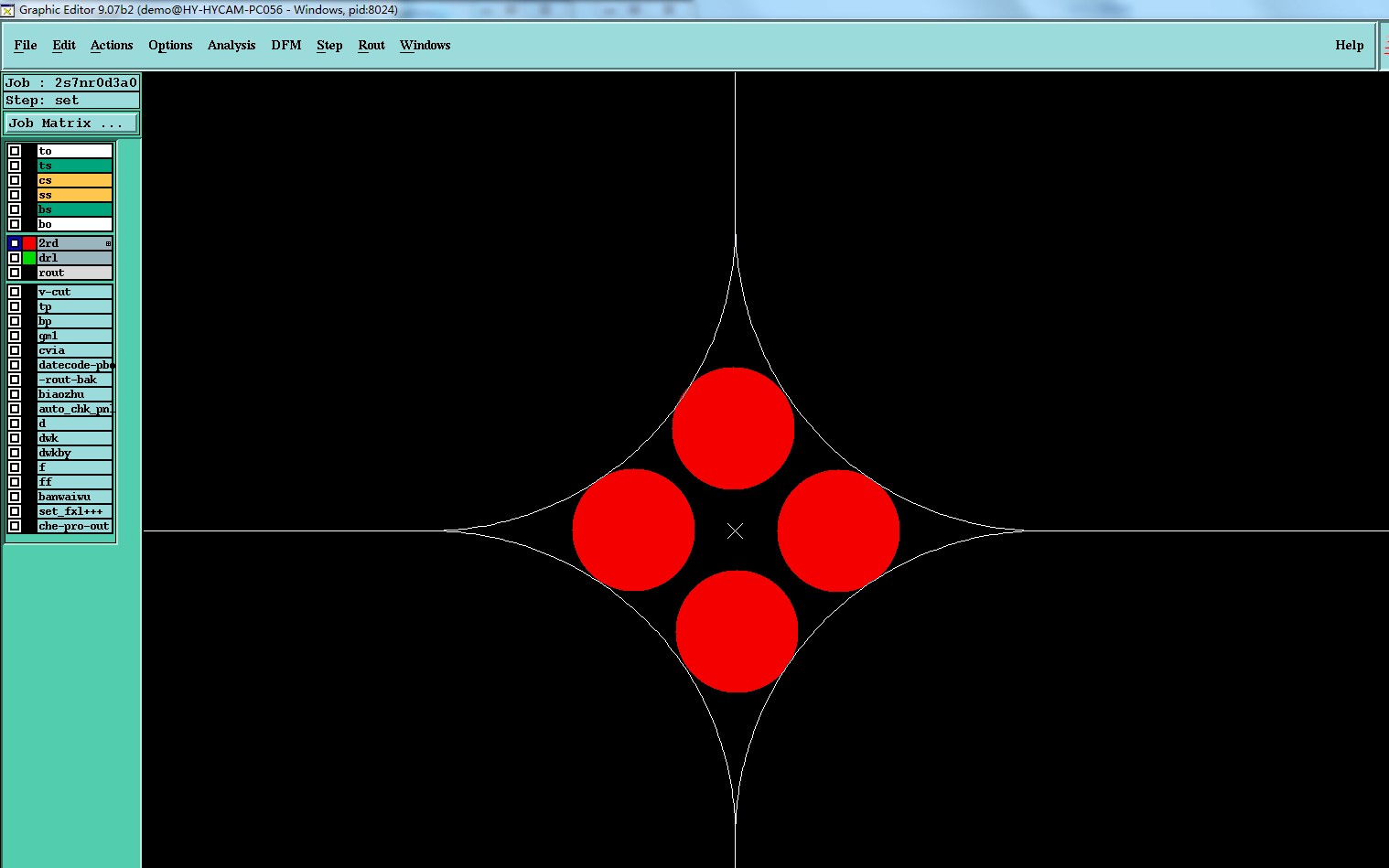1389x868 pixels.
Task: Toggle display checkbox for layer v-cut
Action: click(15, 292)
